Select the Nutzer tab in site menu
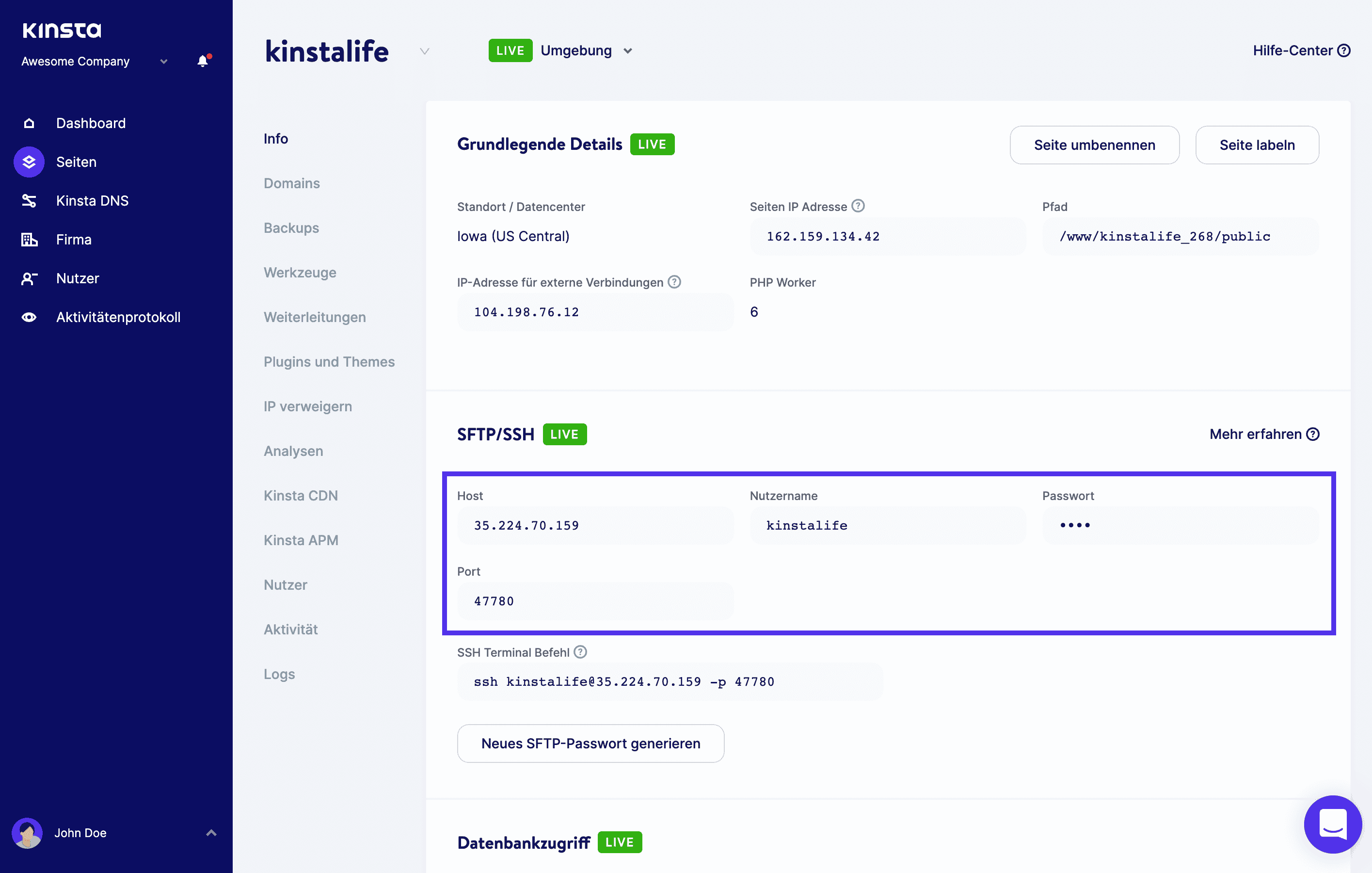This screenshot has width=1372, height=873. point(286,584)
